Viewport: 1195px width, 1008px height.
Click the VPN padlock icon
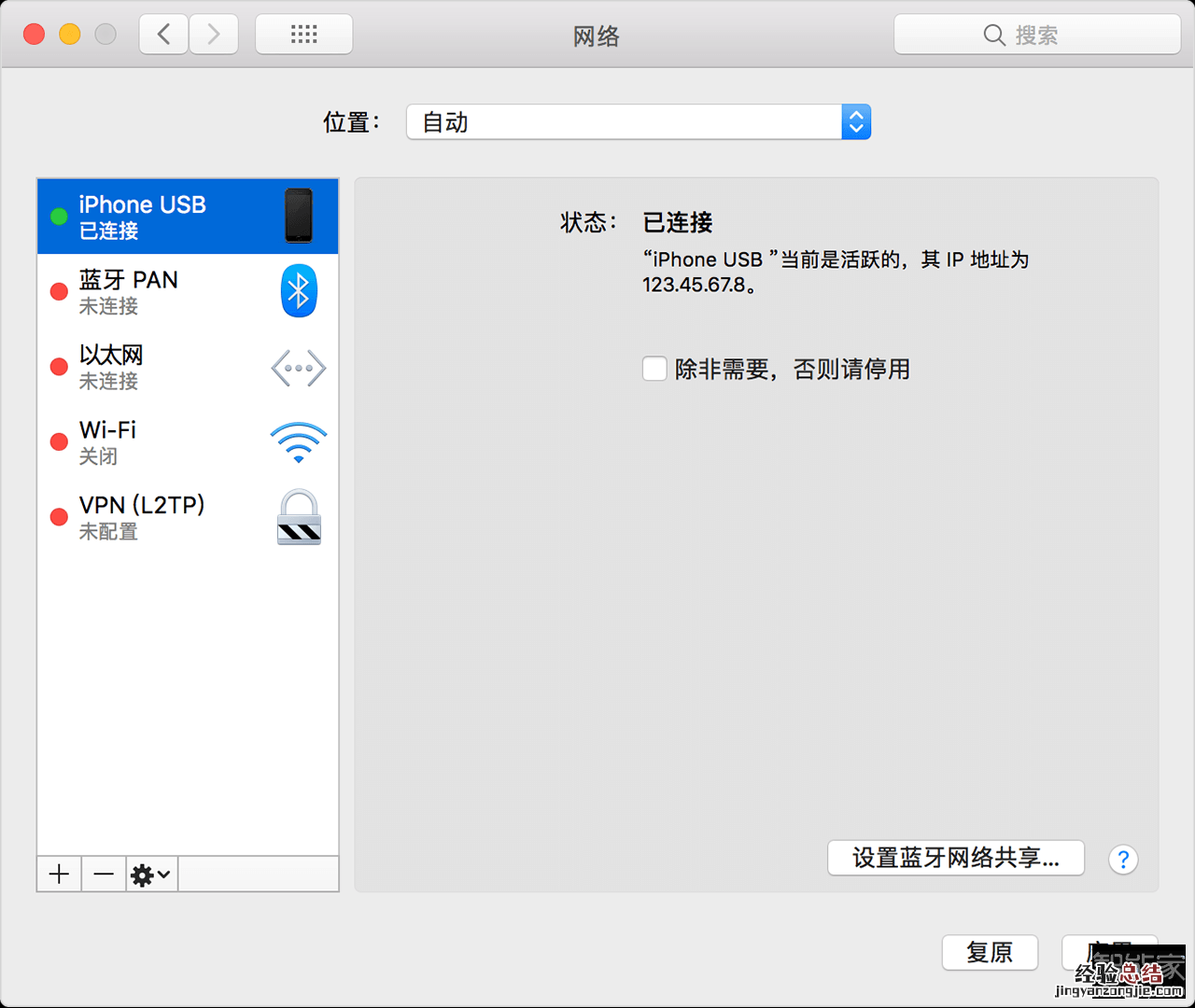[x=299, y=518]
